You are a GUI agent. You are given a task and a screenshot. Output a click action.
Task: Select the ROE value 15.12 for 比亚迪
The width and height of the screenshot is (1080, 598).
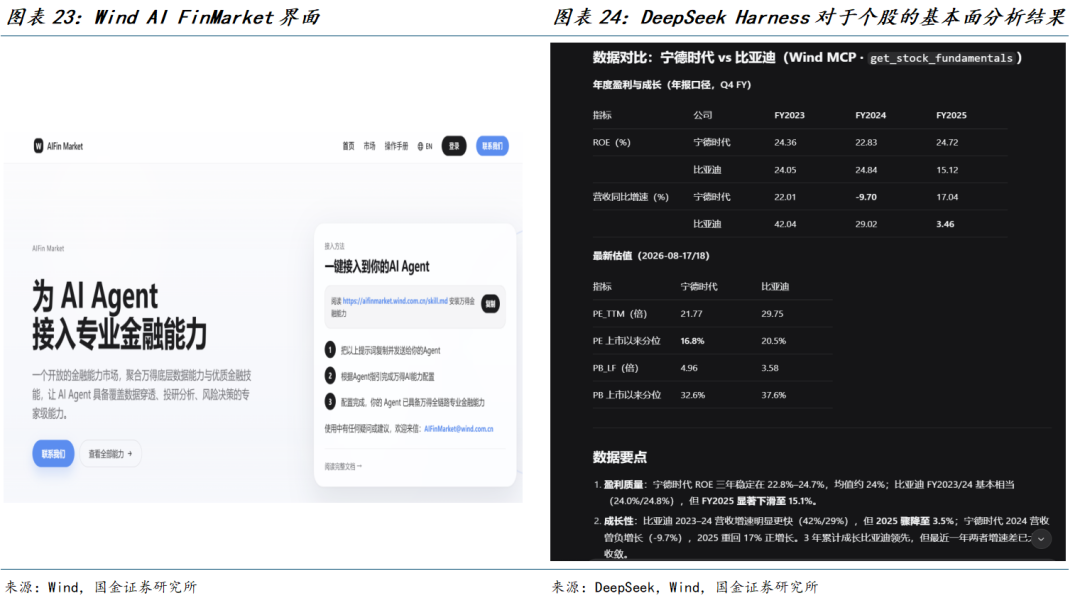click(x=947, y=170)
